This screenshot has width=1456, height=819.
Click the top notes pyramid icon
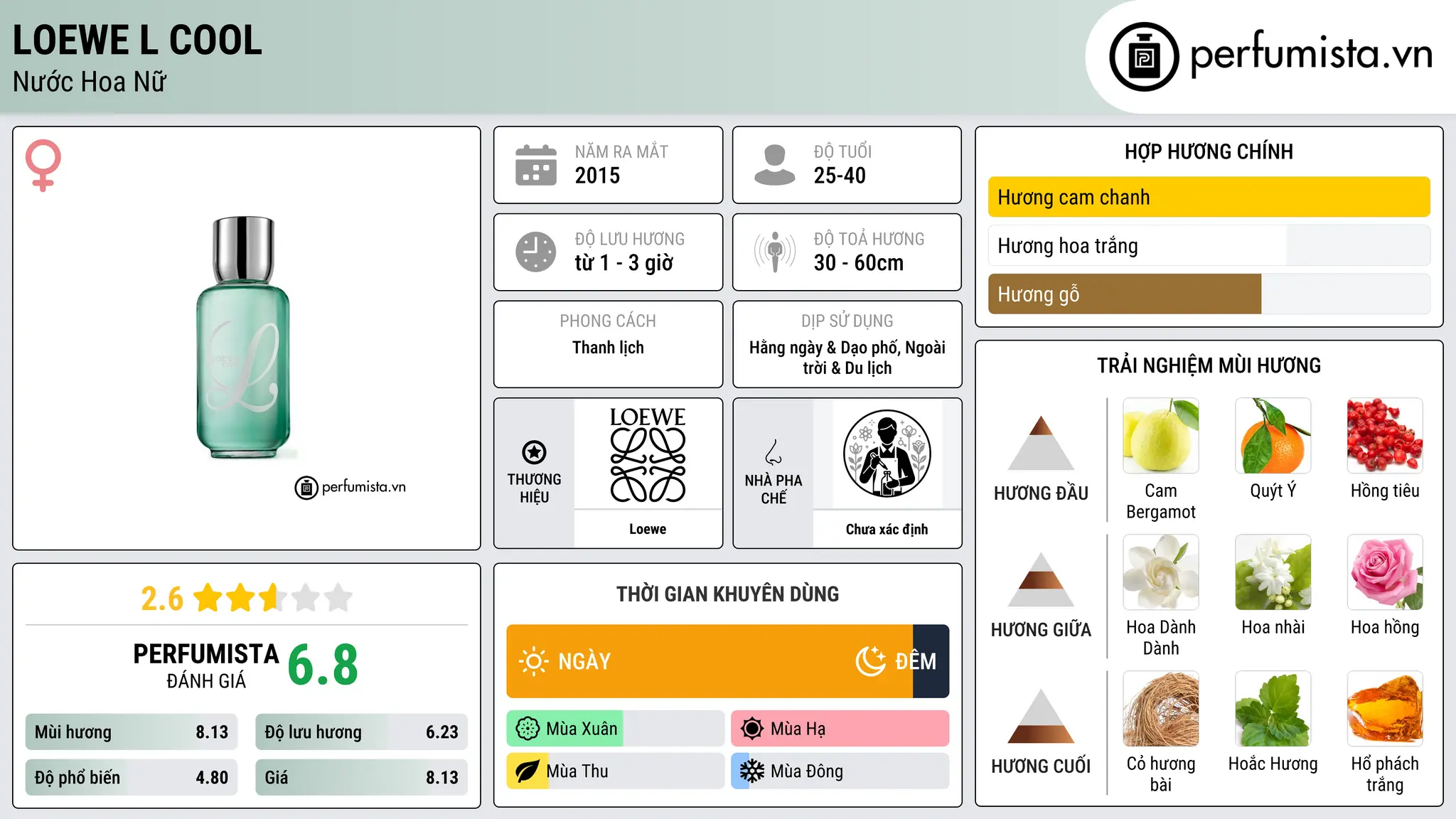tap(1041, 443)
